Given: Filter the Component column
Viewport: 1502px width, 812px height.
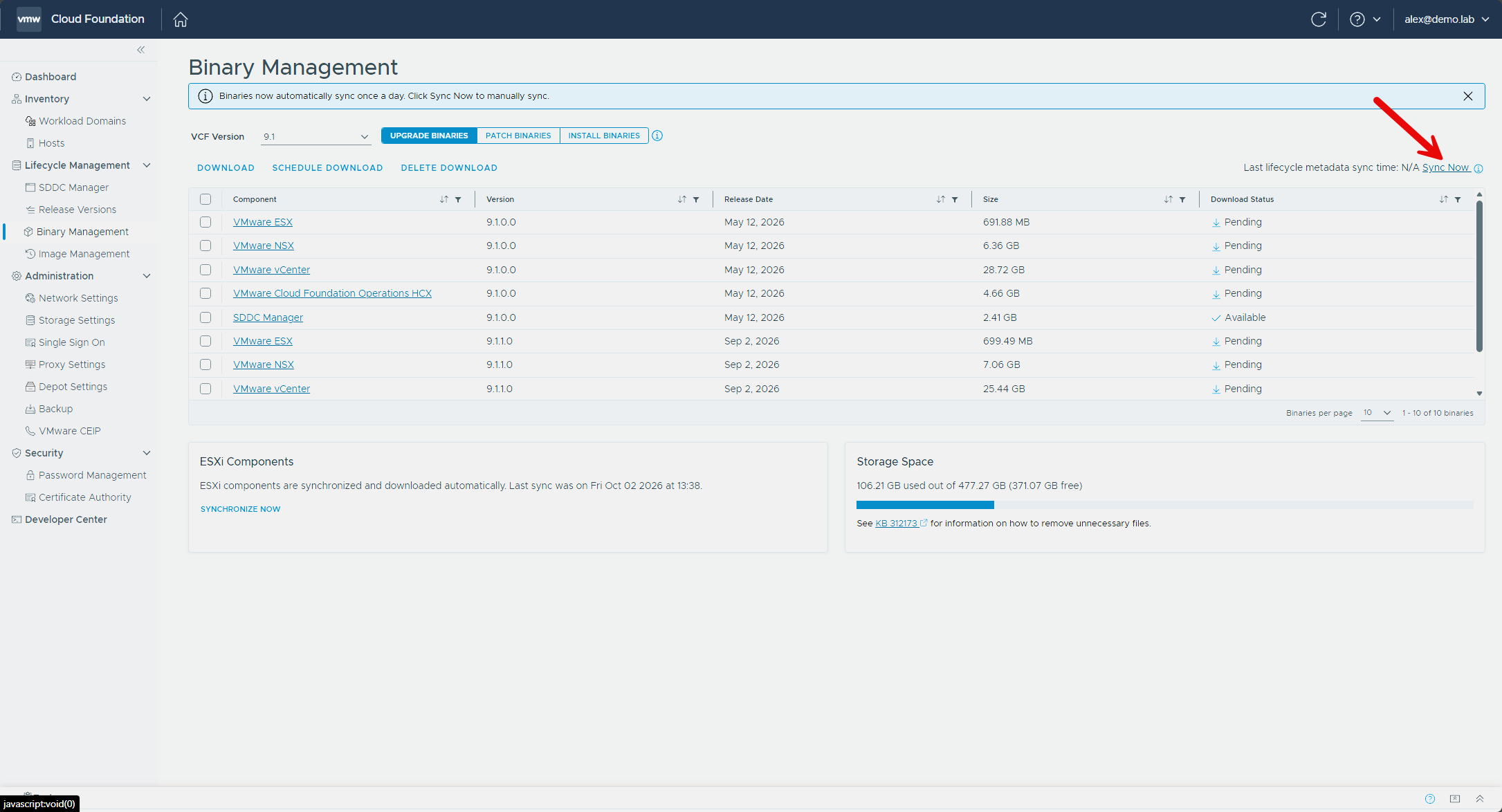Looking at the screenshot, I should pos(458,200).
